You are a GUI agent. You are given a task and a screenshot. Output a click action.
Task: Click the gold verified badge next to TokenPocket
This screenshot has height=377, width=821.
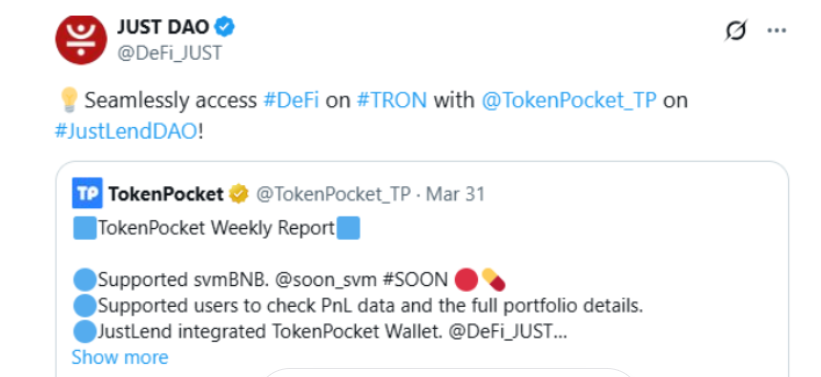pos(239,194)
